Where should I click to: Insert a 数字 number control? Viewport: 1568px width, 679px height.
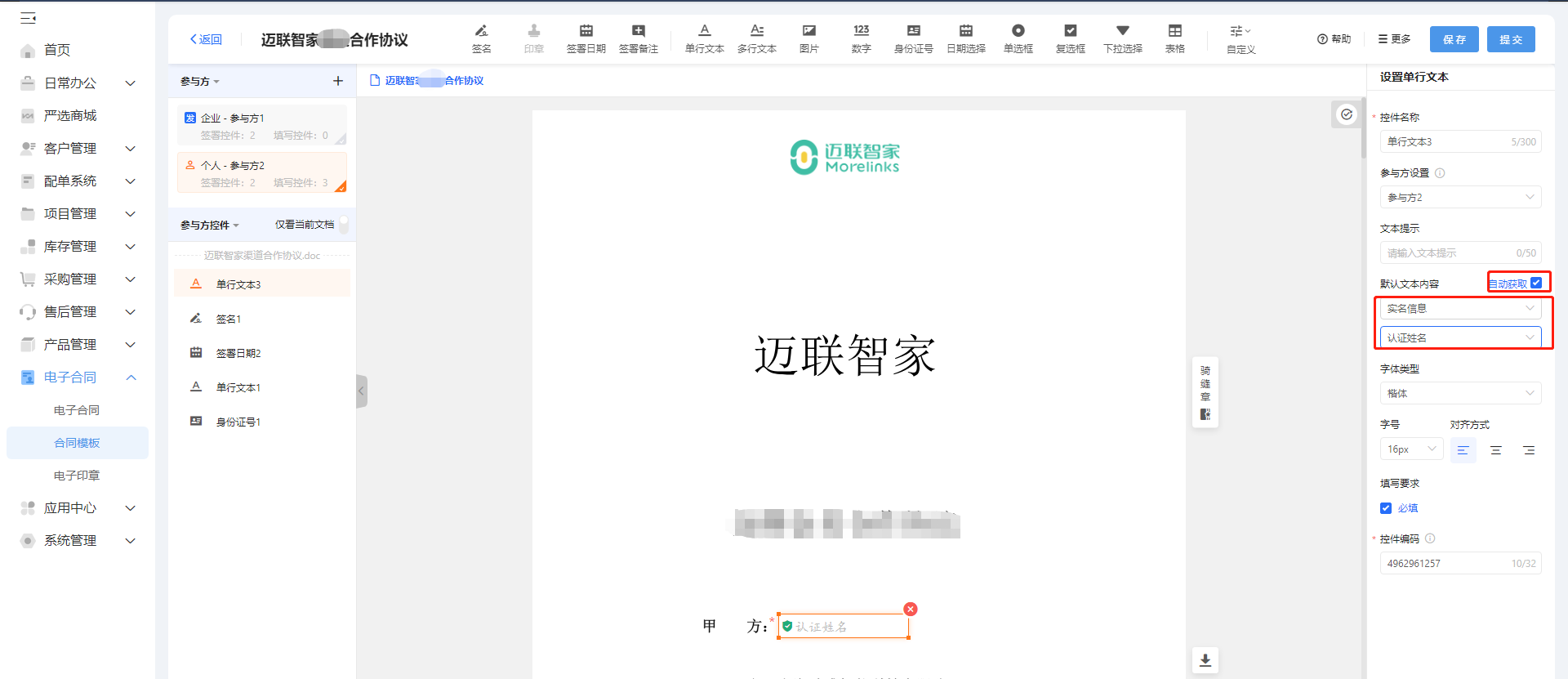tap(862, 38)
